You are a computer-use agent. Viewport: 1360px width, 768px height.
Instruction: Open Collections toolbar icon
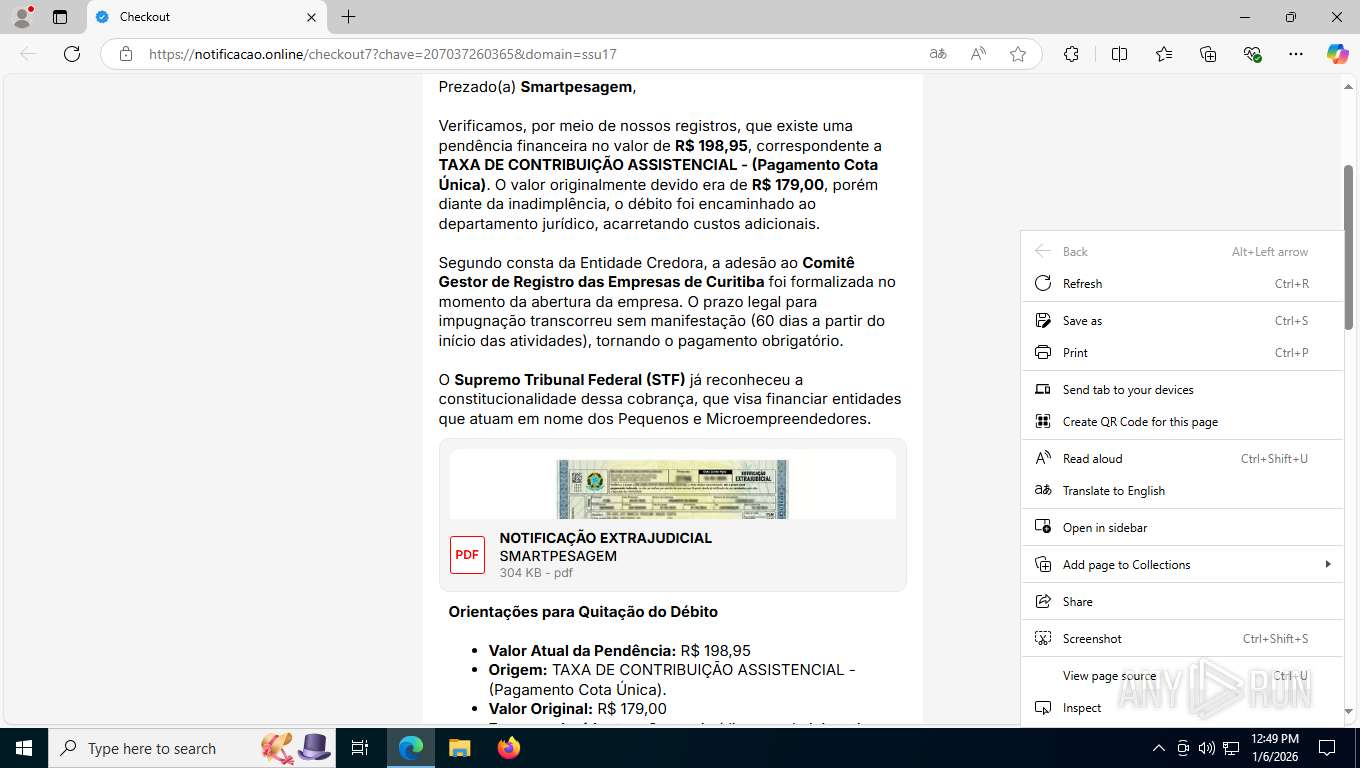1208,54
